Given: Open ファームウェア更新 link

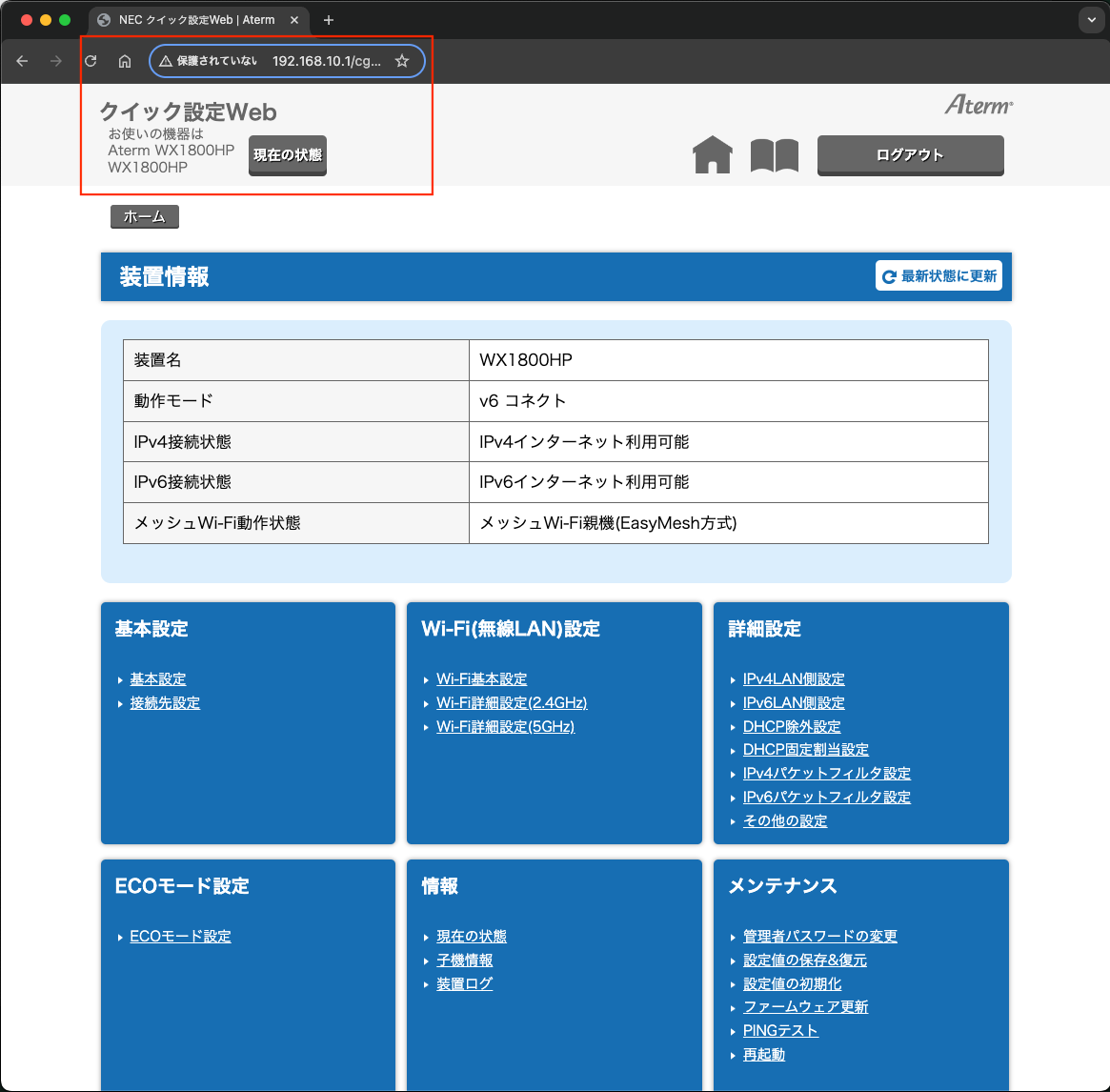Looking at the screenshot, I should point(806,1007).
